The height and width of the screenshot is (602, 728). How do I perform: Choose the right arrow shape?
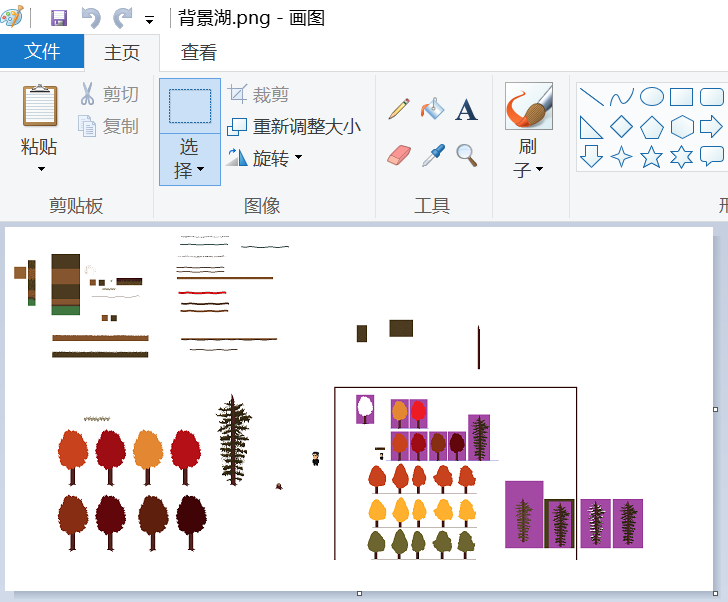[x=711, y=127]
